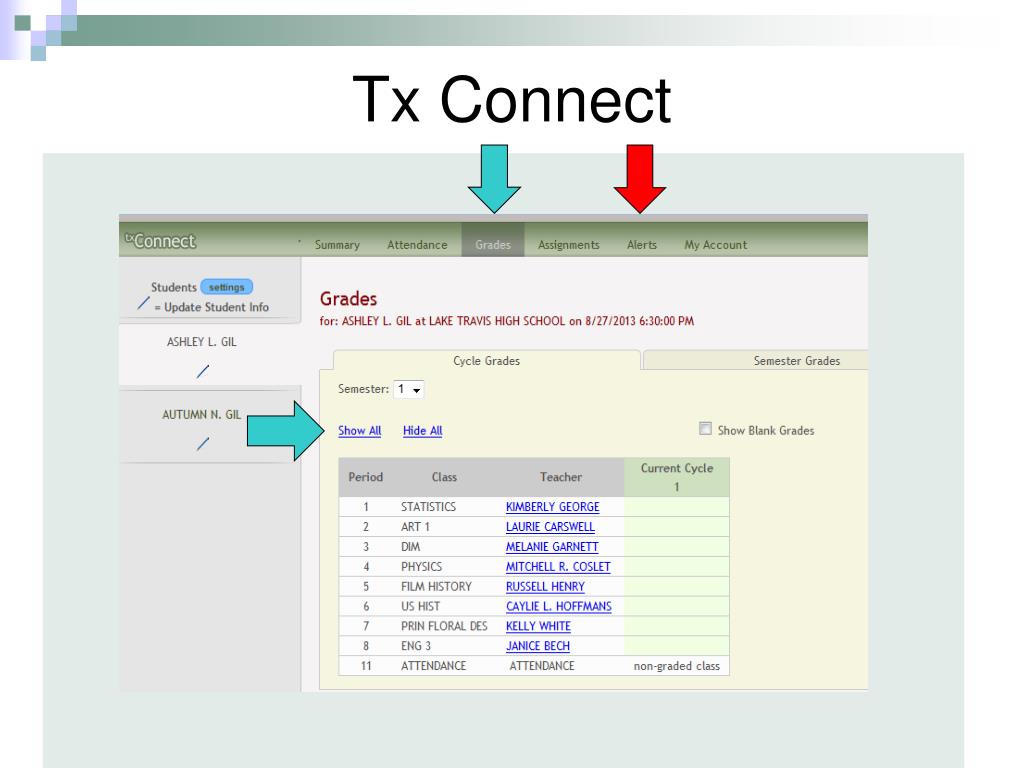This screenshot has height=768, width=1024.
Task: Click the non-graded class cell
Action: (x=677, y=666)
